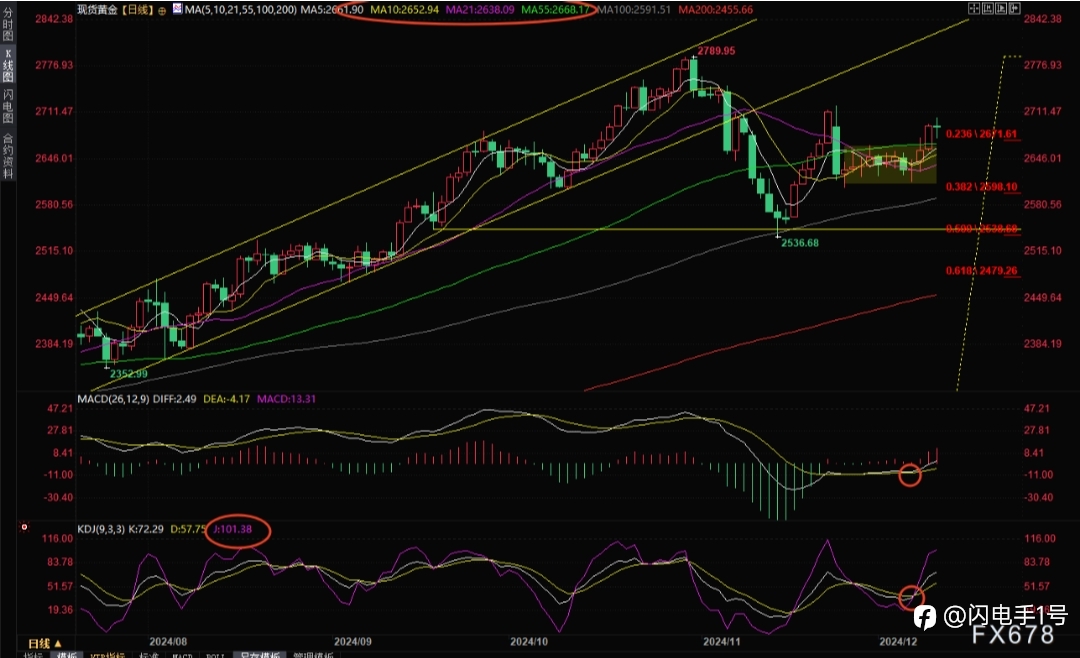The height and width of the screenshot is (658, 1080).
Task: Click the 另存模板 button at bottom
Action: tap(260, 655)
